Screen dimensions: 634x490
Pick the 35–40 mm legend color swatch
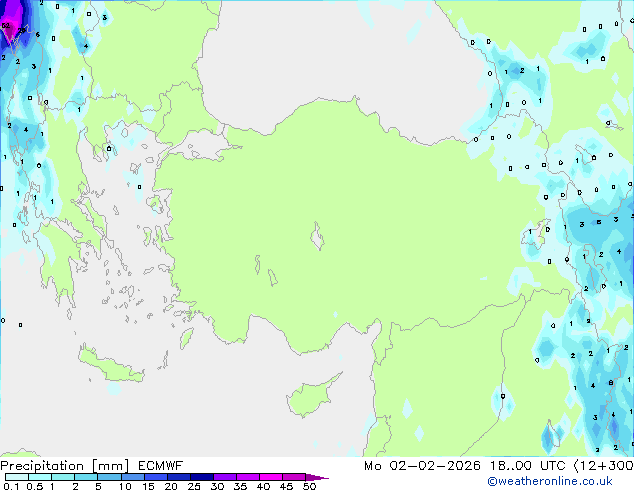[247, 477]
